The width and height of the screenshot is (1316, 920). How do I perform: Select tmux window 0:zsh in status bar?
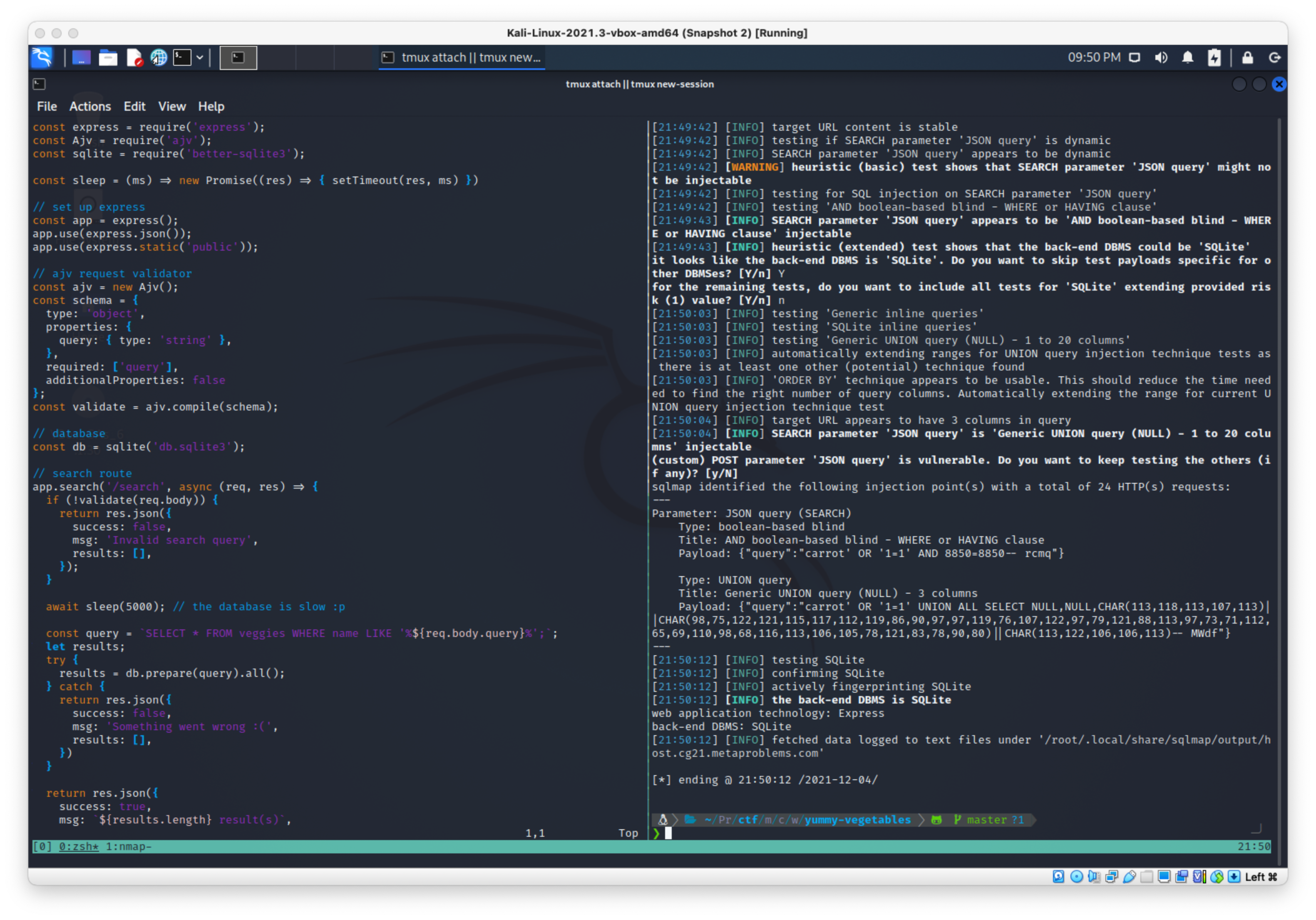click(x=79, y=846)
